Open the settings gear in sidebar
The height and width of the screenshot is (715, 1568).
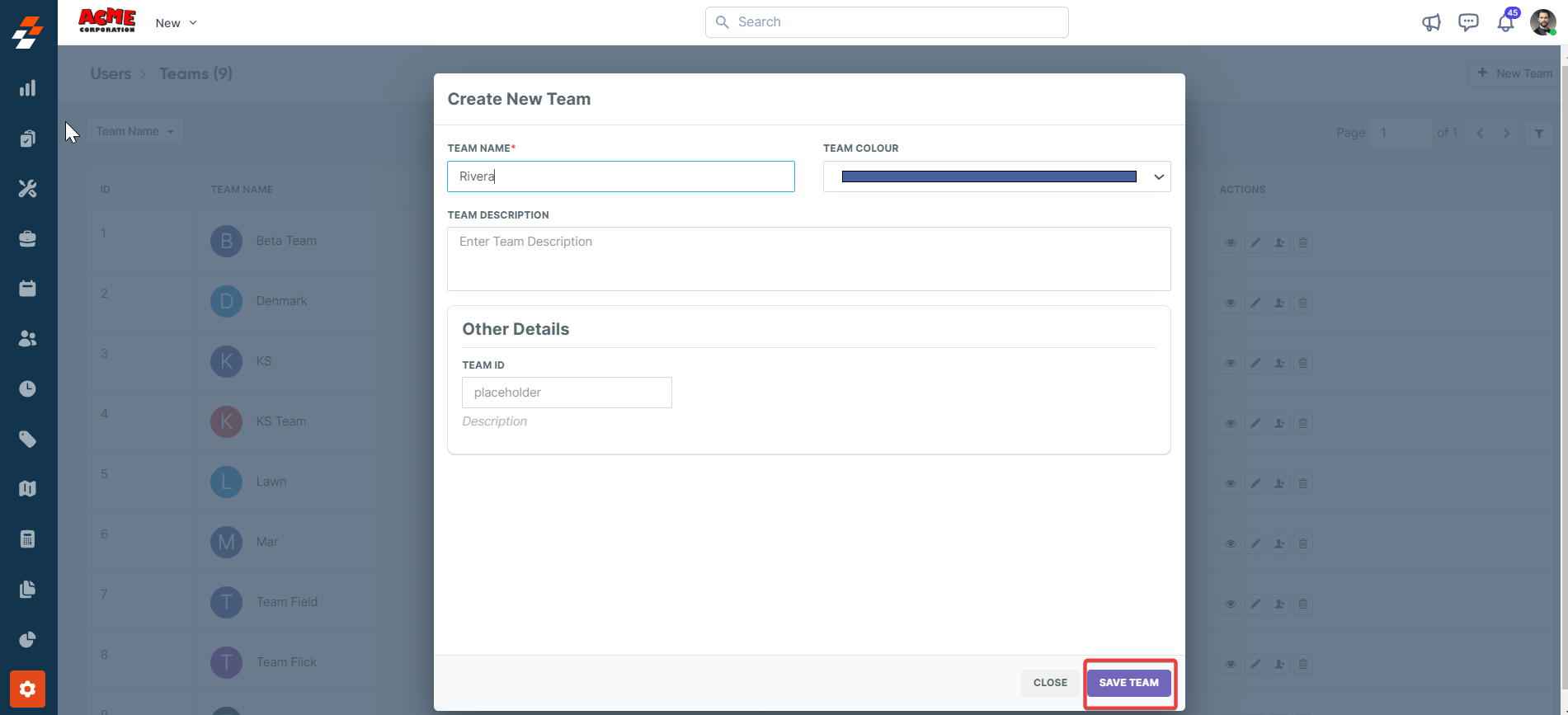pyautogui.click(x=27, y=689)
